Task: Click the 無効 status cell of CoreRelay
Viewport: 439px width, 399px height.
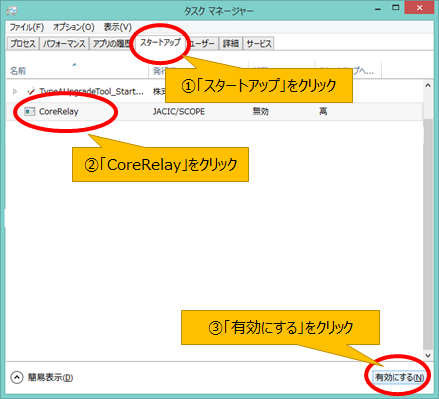Action: point(260,111)
